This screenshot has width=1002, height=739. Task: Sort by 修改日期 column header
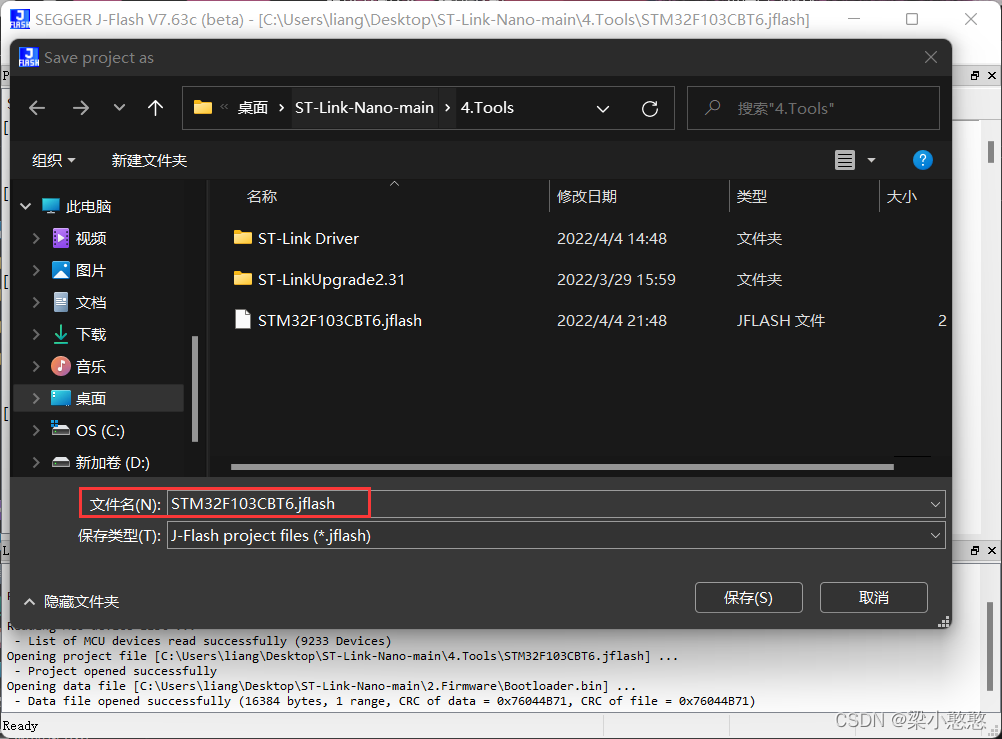click(x=587, y=196)
